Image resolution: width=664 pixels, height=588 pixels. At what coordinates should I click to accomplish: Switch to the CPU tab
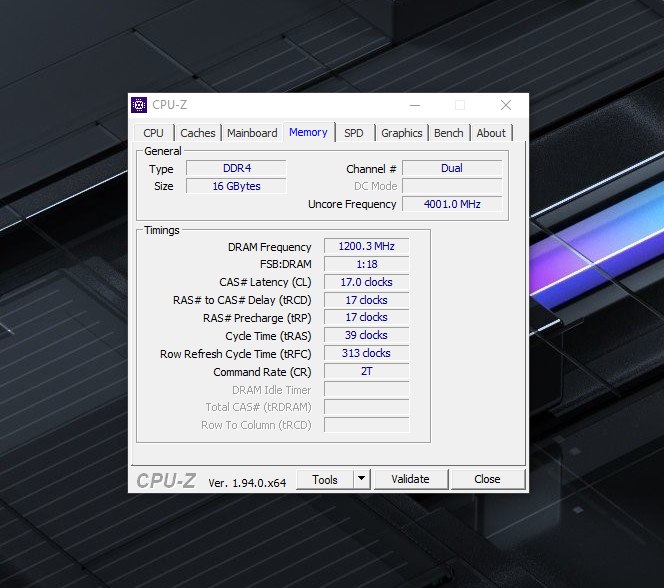[153, 133]
